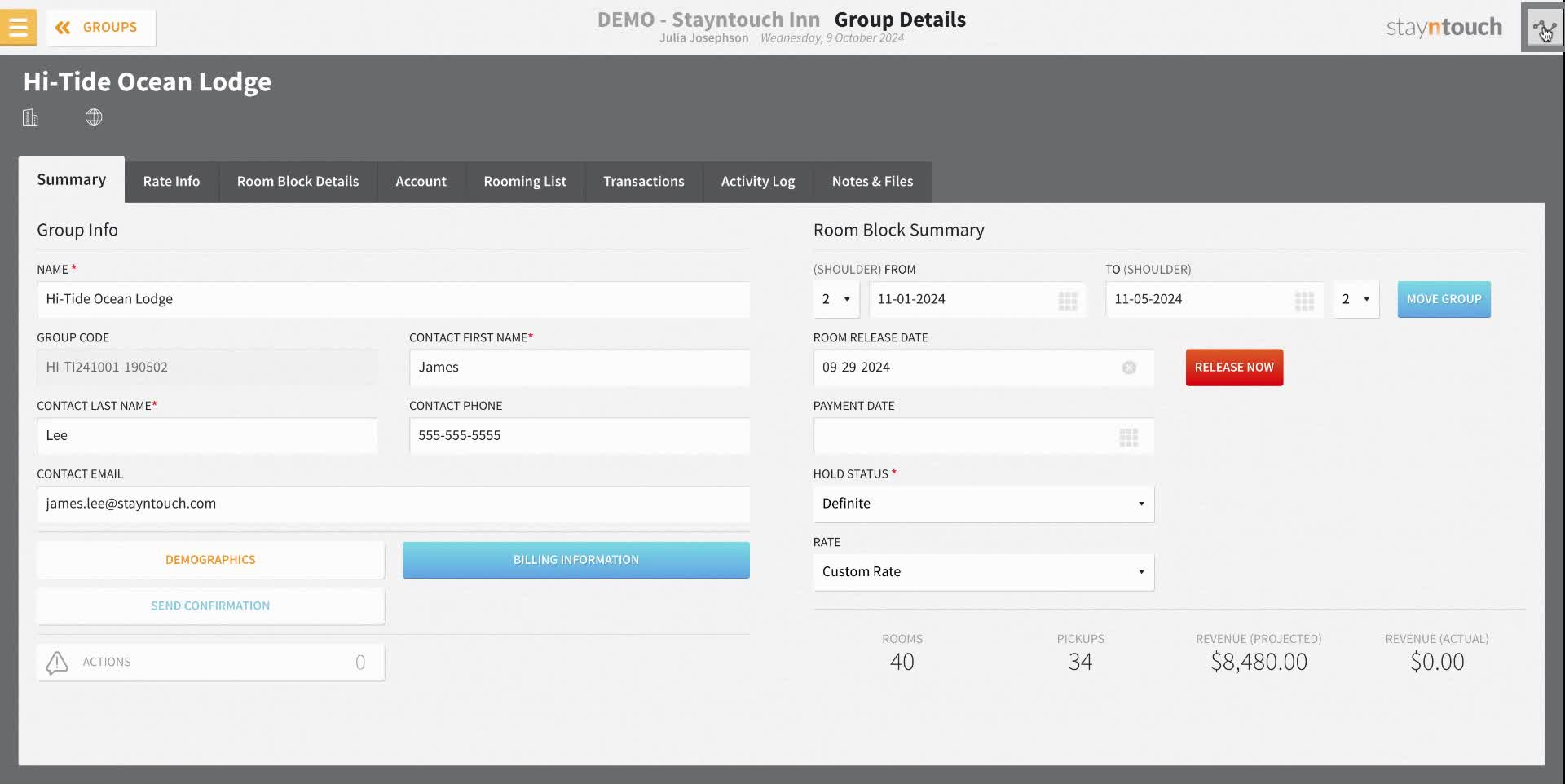Open calendar picker for Payment Date
Screen dimensions: 1565x784
(x=1128, y=438)
